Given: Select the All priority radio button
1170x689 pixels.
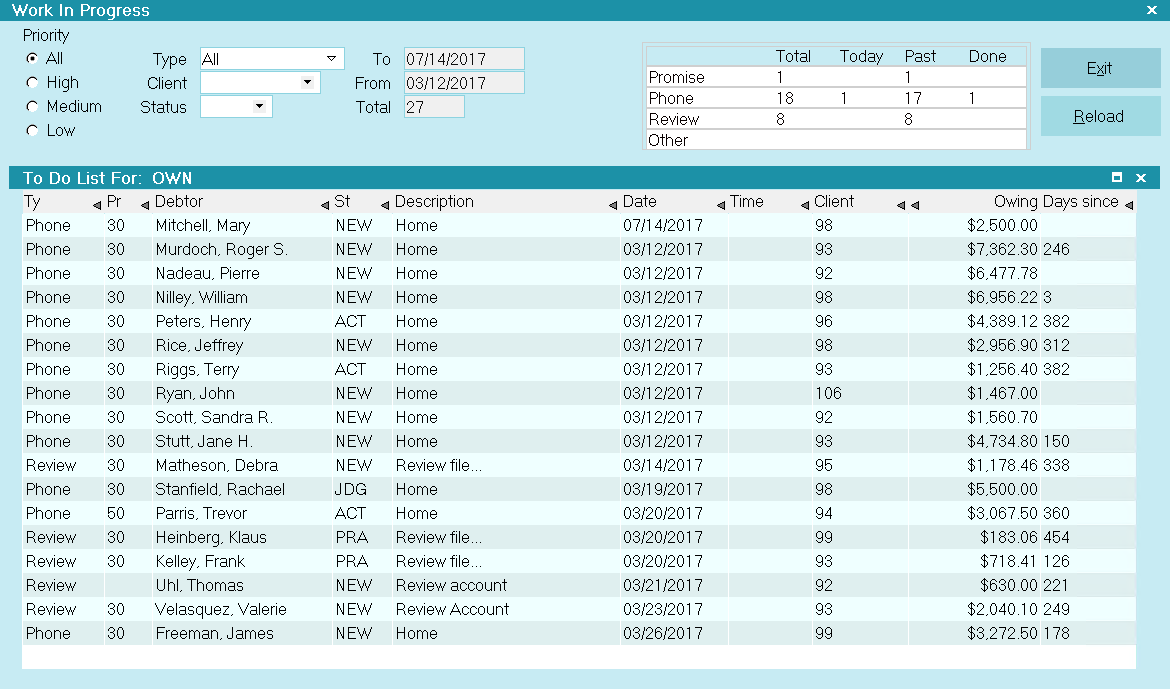Looking at the screenshot, I should pos(32,58).
